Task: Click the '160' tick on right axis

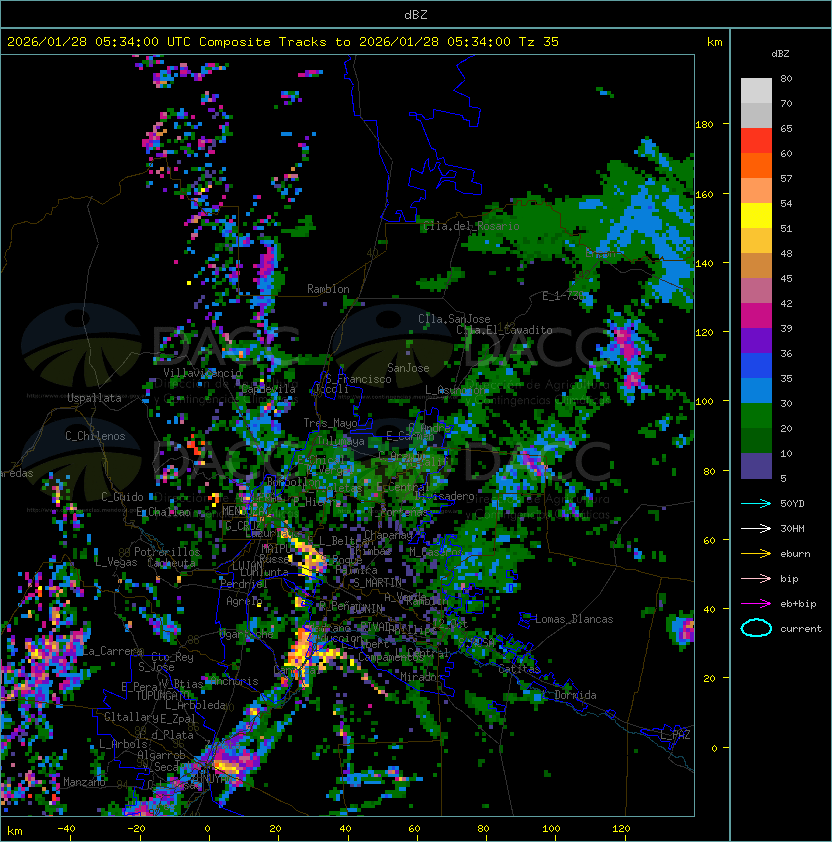Action: [704, 194]
